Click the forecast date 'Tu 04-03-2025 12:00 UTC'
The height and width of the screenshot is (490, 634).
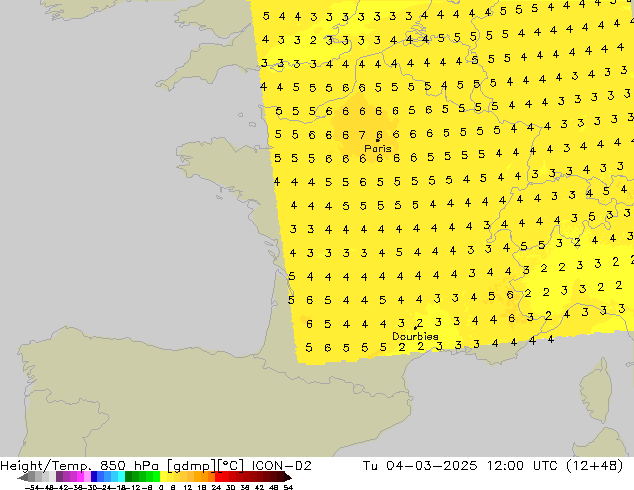[461, 466]
